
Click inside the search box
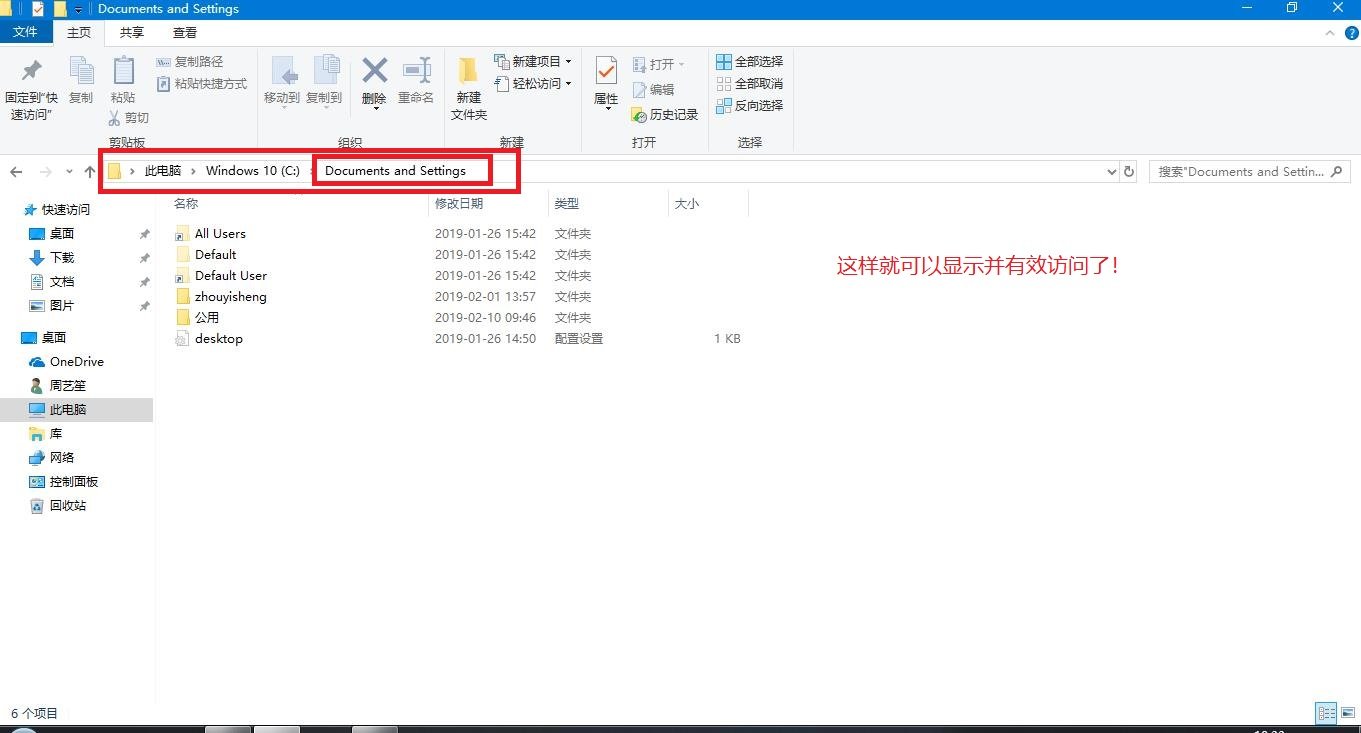[x=1240, y=171]
